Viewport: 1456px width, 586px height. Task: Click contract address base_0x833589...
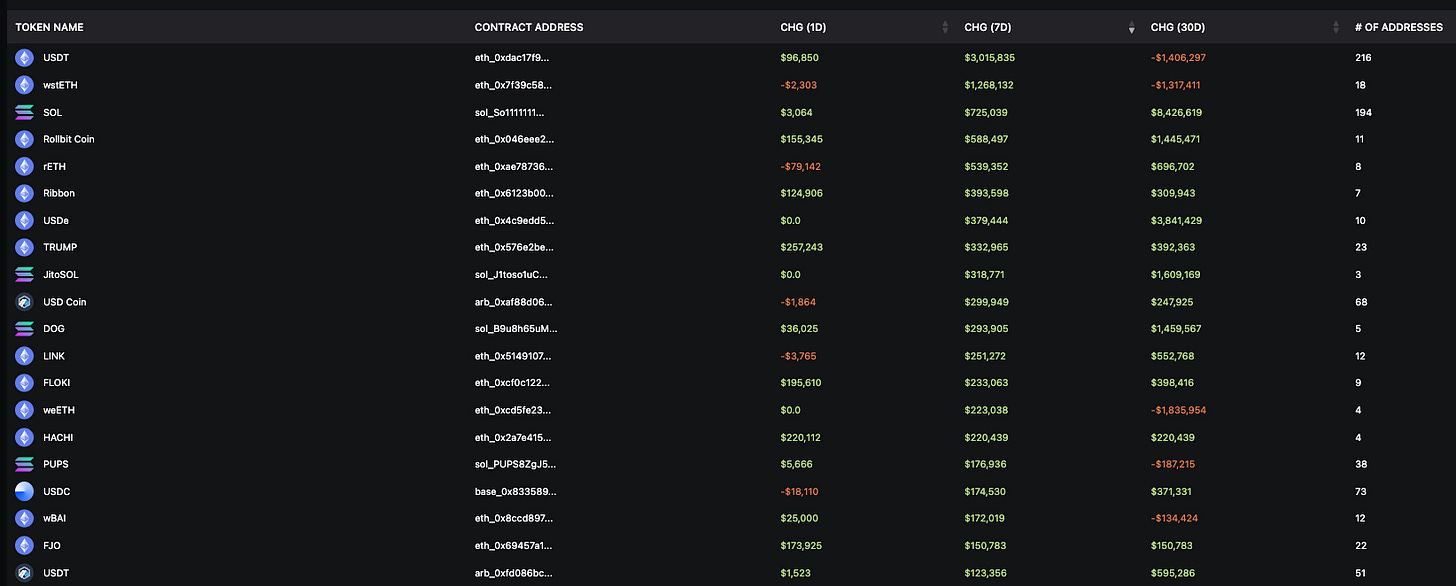(x=516, y=491)
